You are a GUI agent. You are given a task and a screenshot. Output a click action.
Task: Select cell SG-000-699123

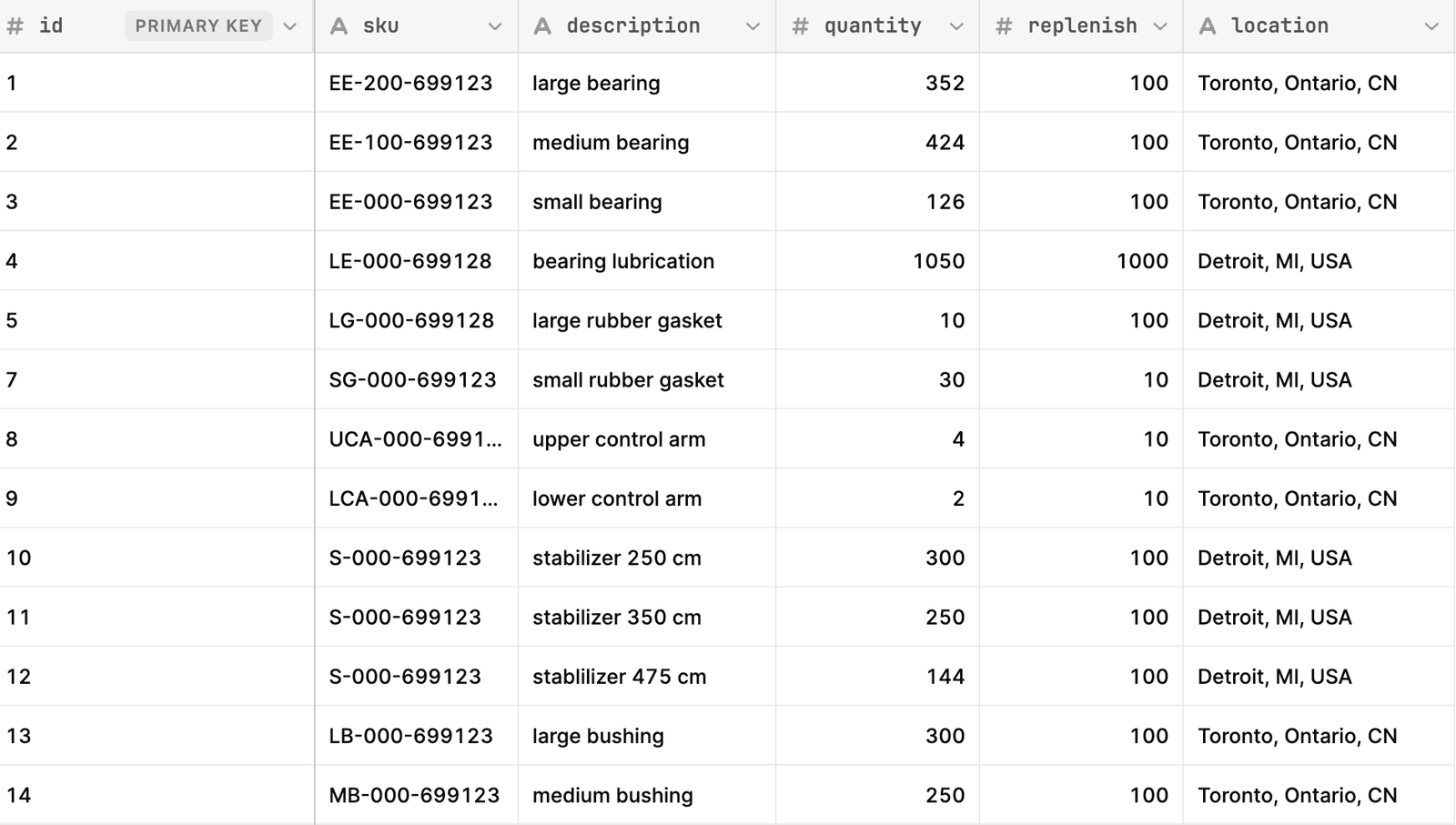tap(417, 379)
